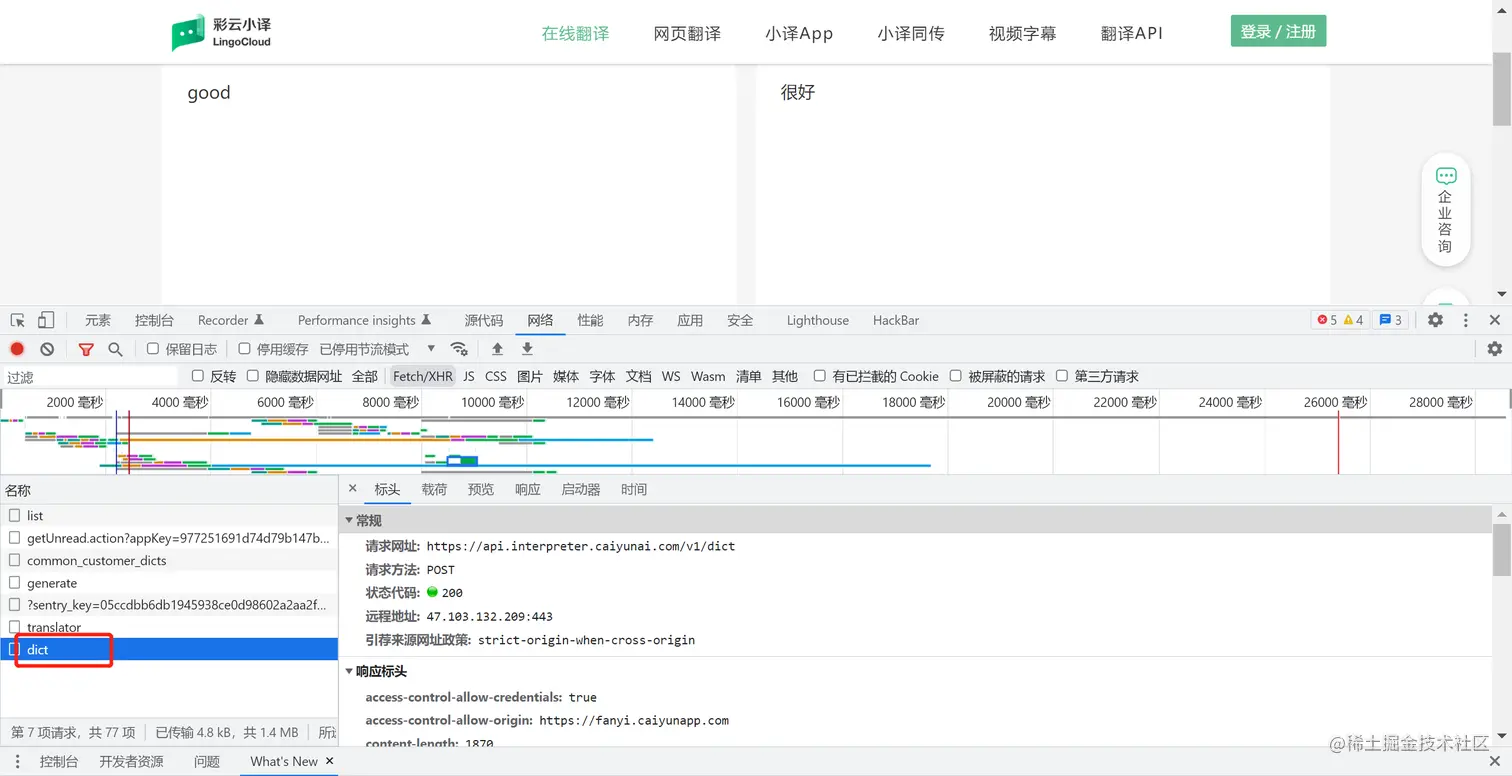Image resolution: width=1512 pixels, height=776 pixels.
Task: Open 开发者资源 drawer tab
Action: [131, 761]
